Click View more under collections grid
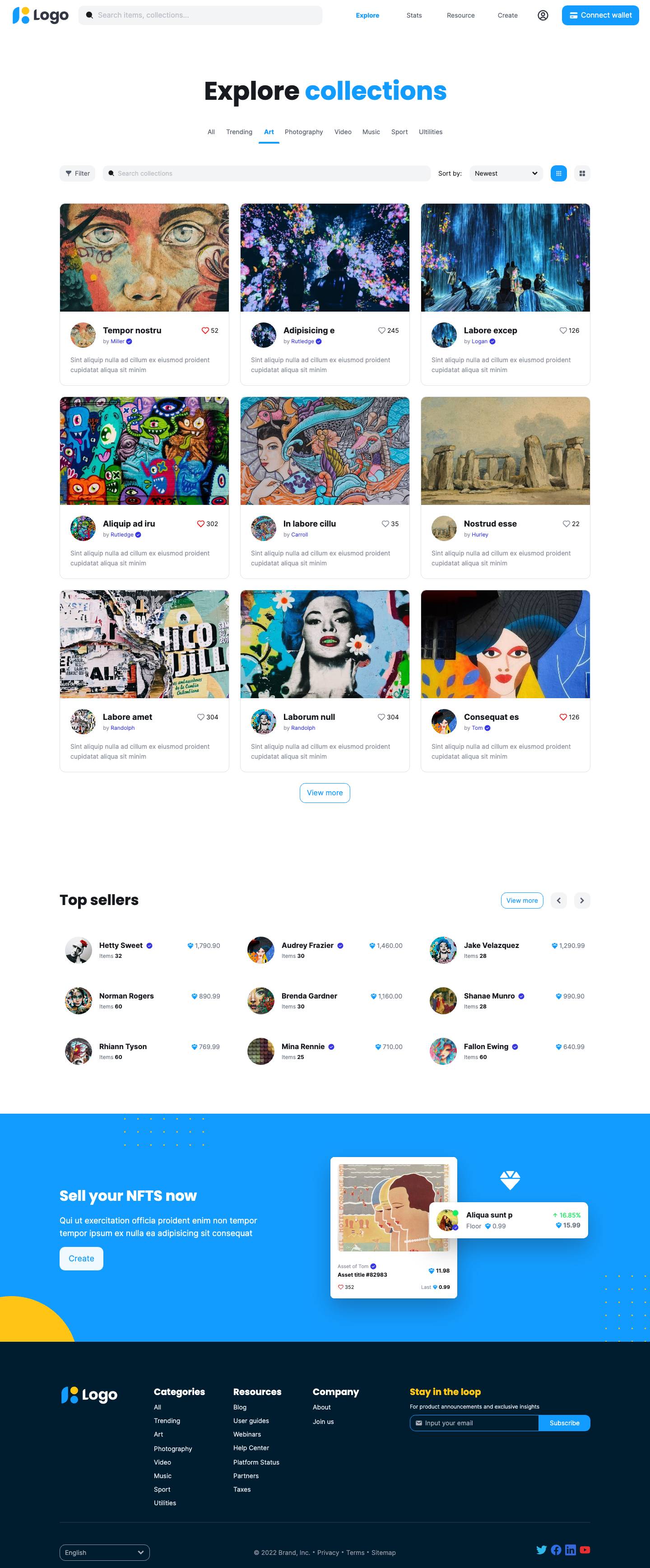This screenshot has width=650, height=1568. [325, 793]
